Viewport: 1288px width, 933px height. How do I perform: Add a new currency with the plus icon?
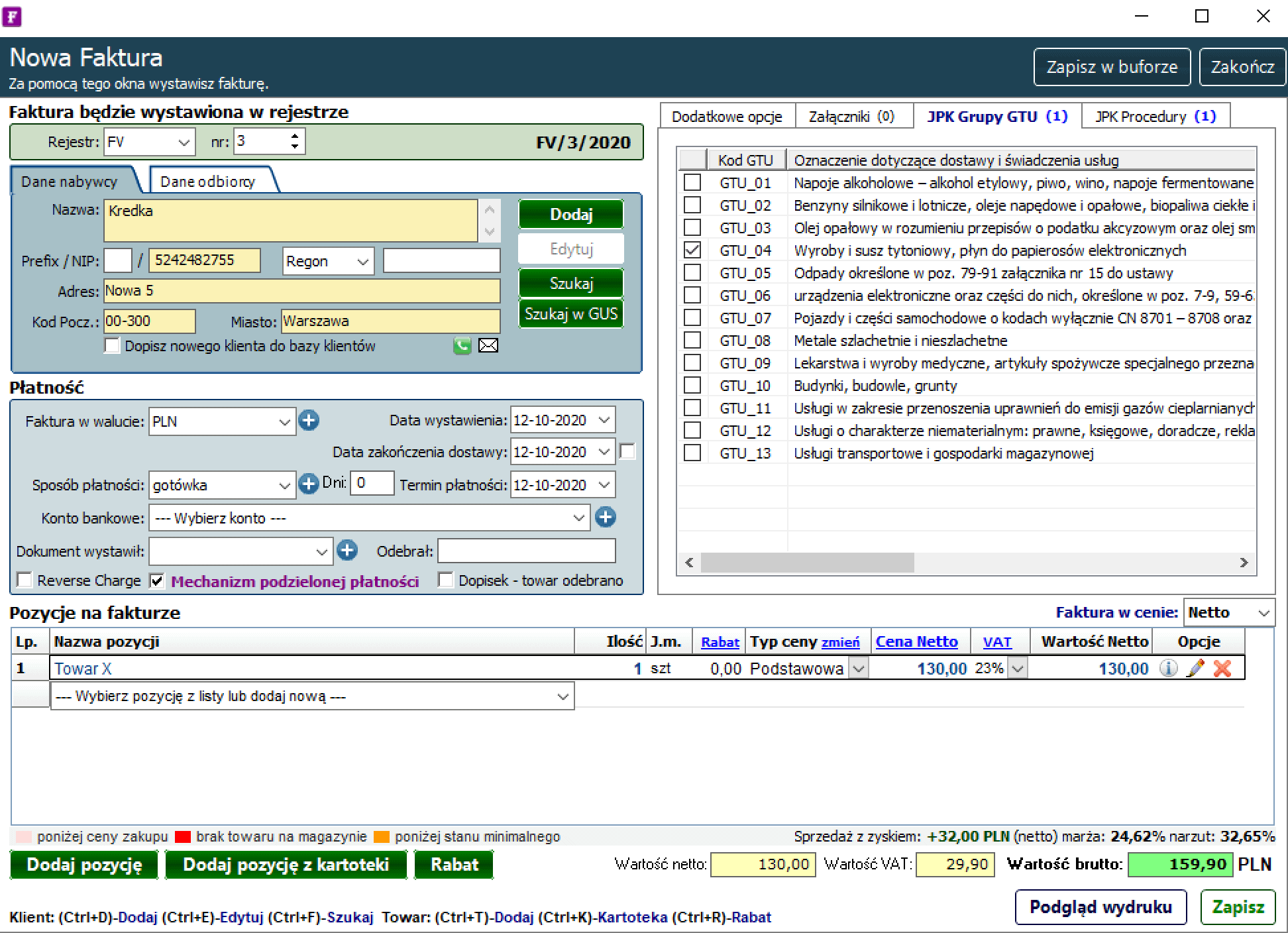pyautogui.click(x=309, y=420)
